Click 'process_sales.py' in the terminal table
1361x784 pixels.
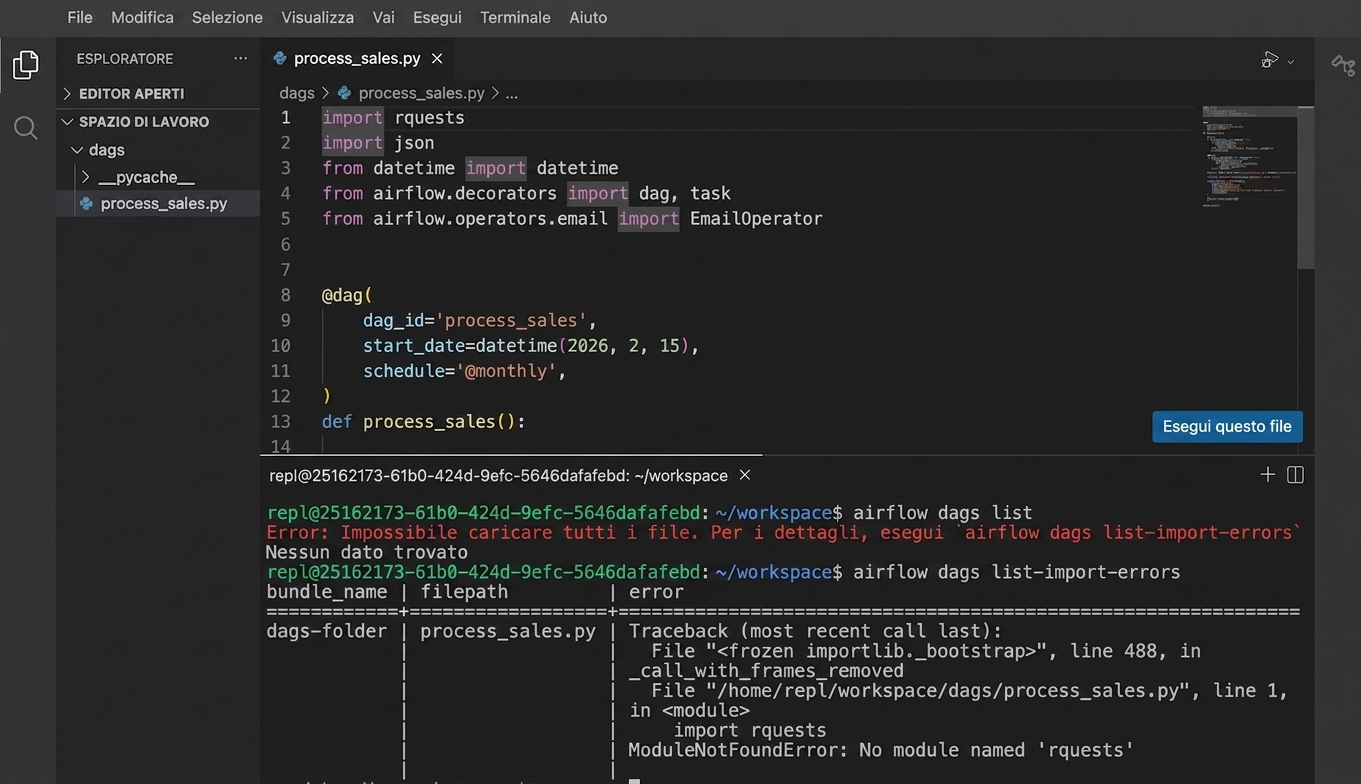(508, 631)
